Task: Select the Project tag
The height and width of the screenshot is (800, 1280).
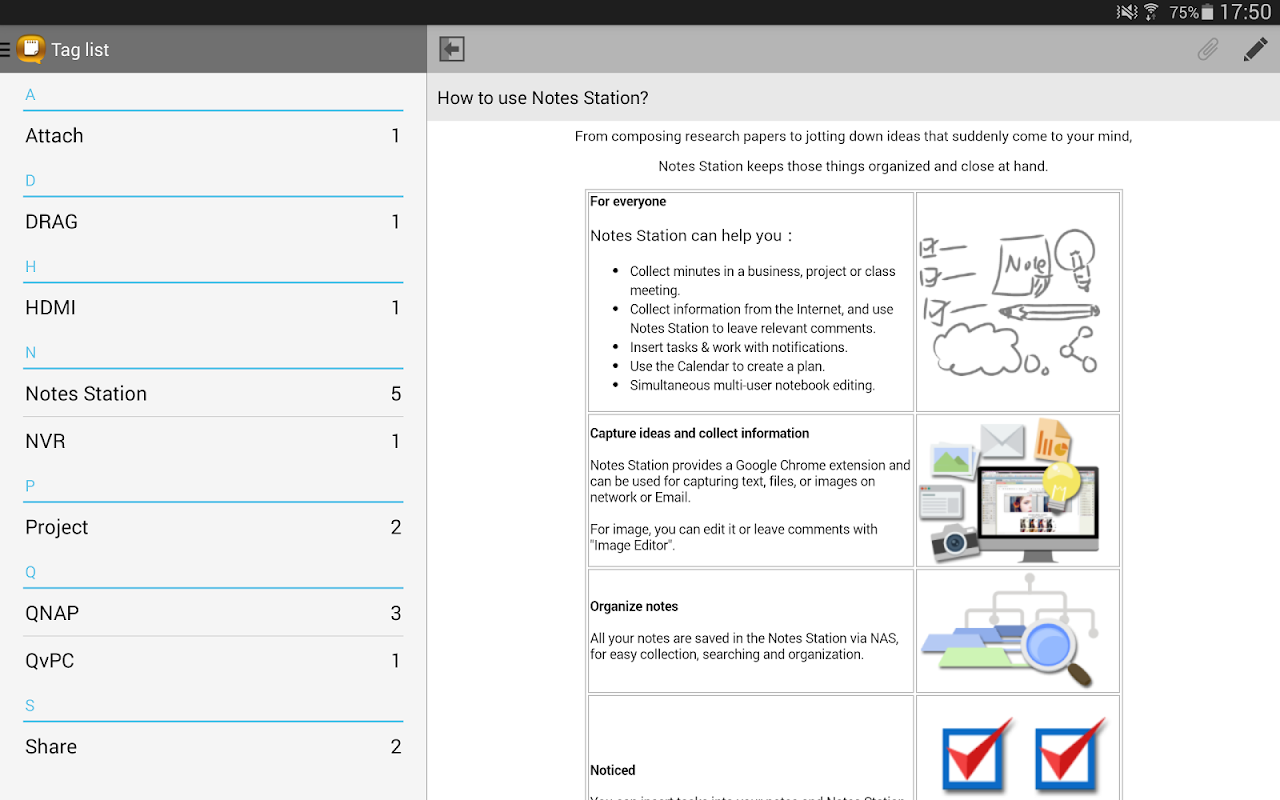Action: click(213, 527)
